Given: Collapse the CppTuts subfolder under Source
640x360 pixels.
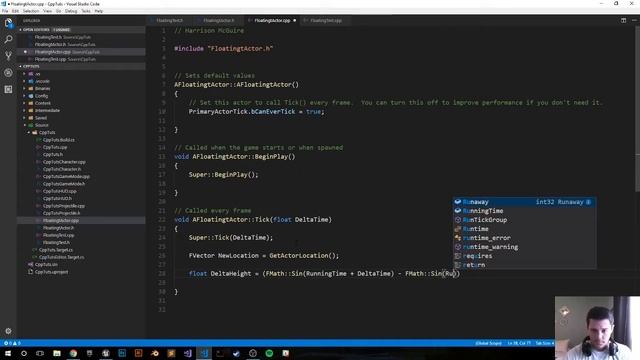Looking at the screenshot, I should [x=47, y=133].
